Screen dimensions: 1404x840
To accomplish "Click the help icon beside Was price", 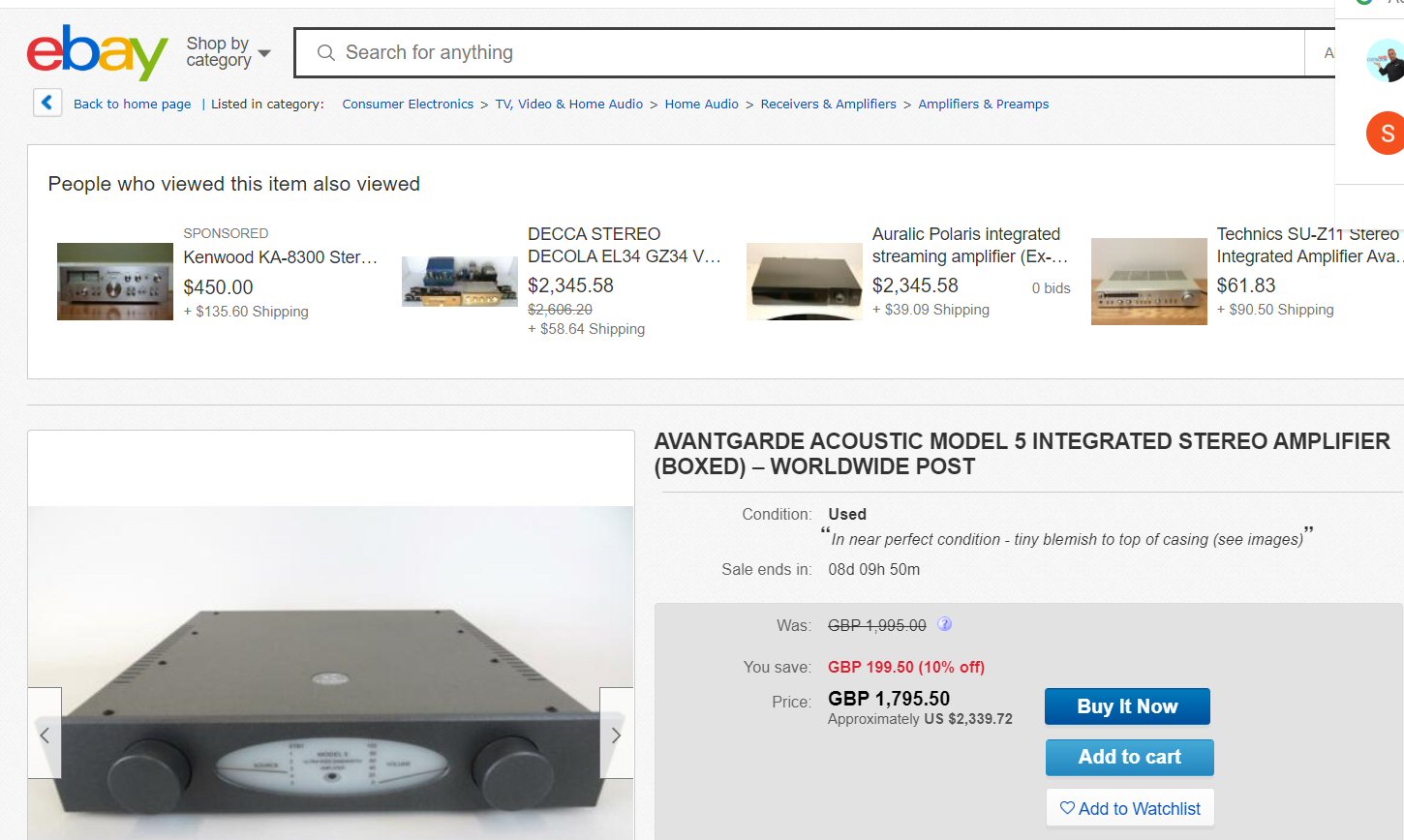I will coord(945,625).
